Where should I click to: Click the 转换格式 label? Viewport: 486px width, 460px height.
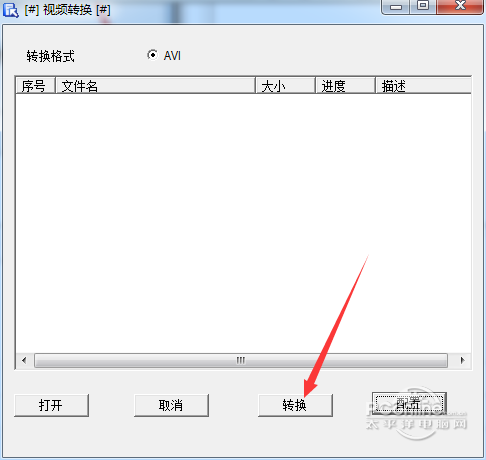click(51, 56)
